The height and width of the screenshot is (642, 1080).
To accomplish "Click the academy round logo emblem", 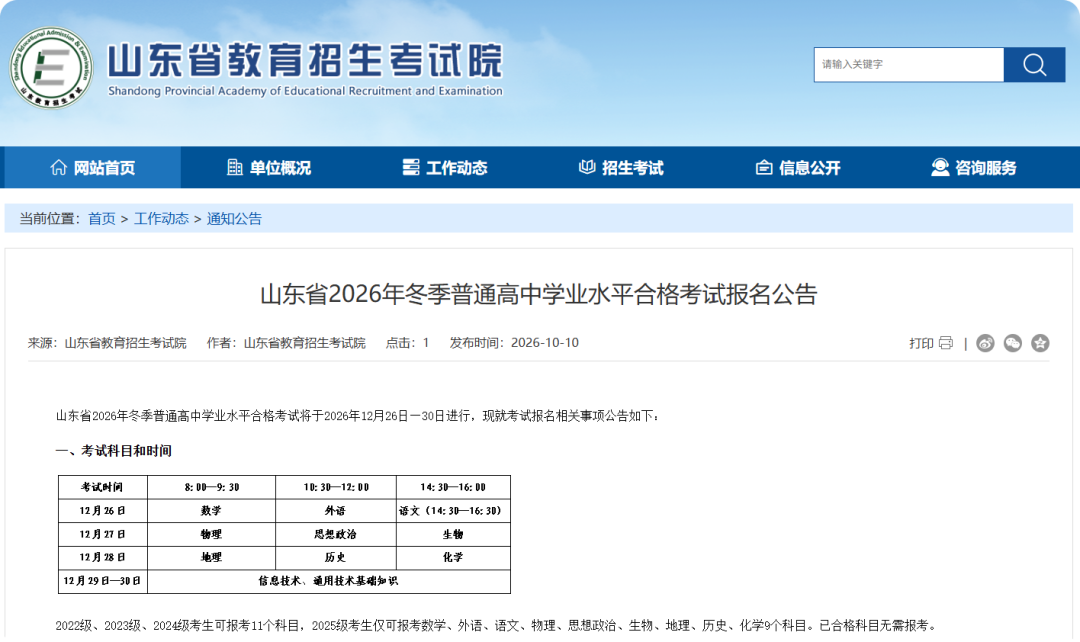I will (51, 68).
